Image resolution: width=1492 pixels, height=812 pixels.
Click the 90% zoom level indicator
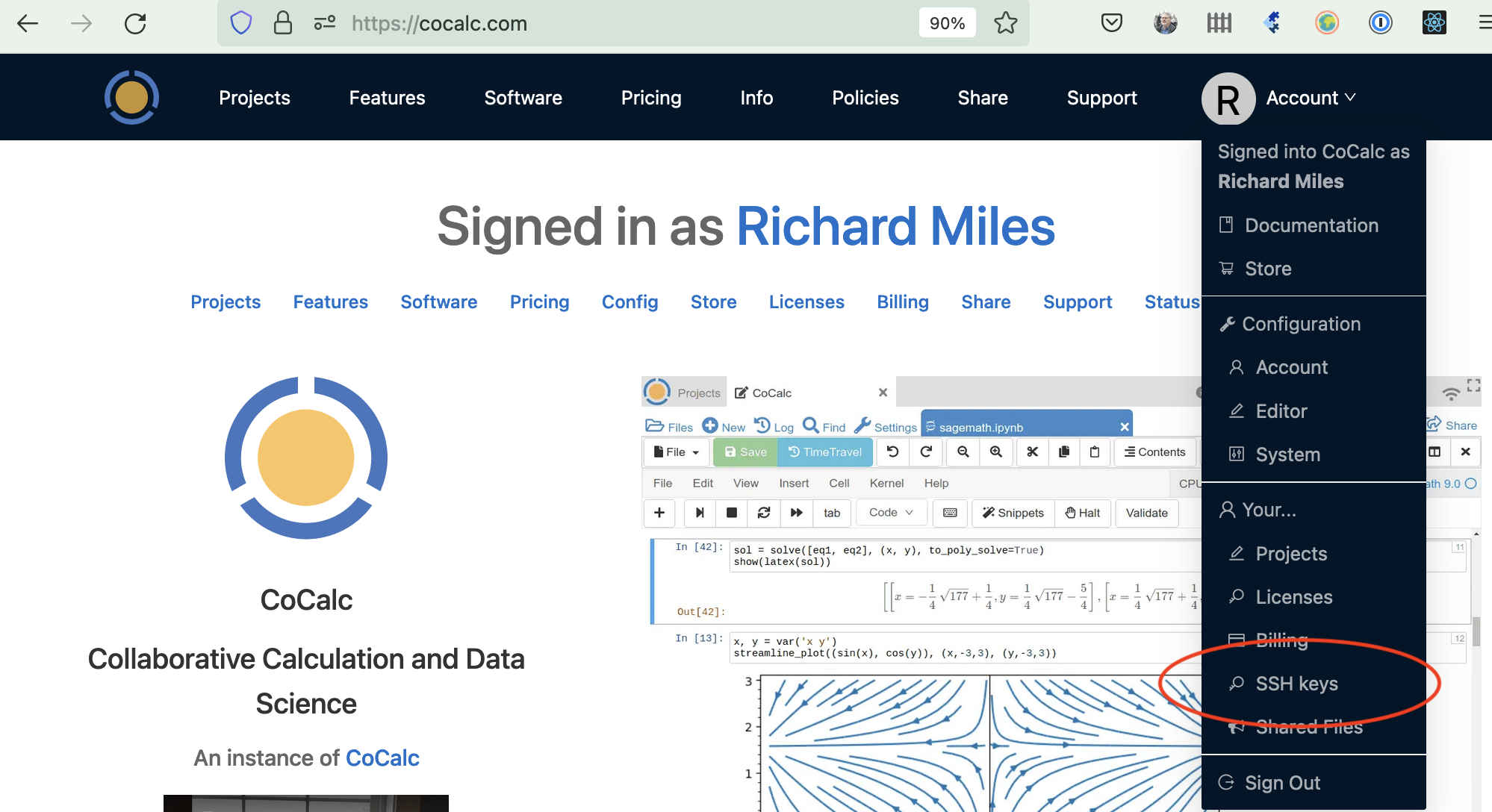947,23
